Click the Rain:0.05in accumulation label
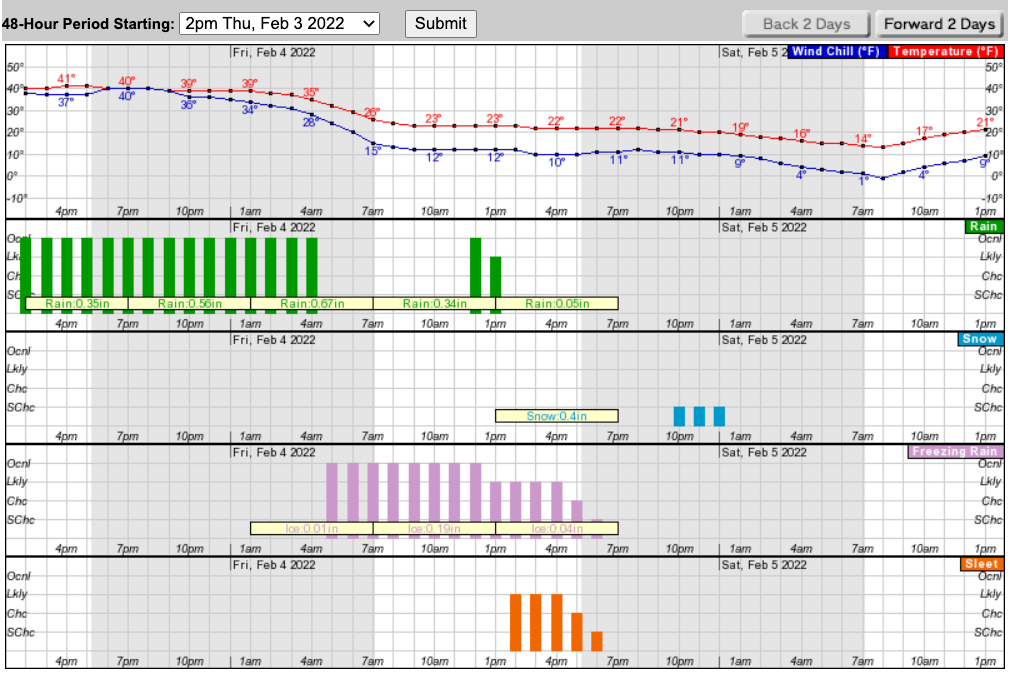This screenshot has height=674, width=1009. pyautogui.click(x=556, y=304)
